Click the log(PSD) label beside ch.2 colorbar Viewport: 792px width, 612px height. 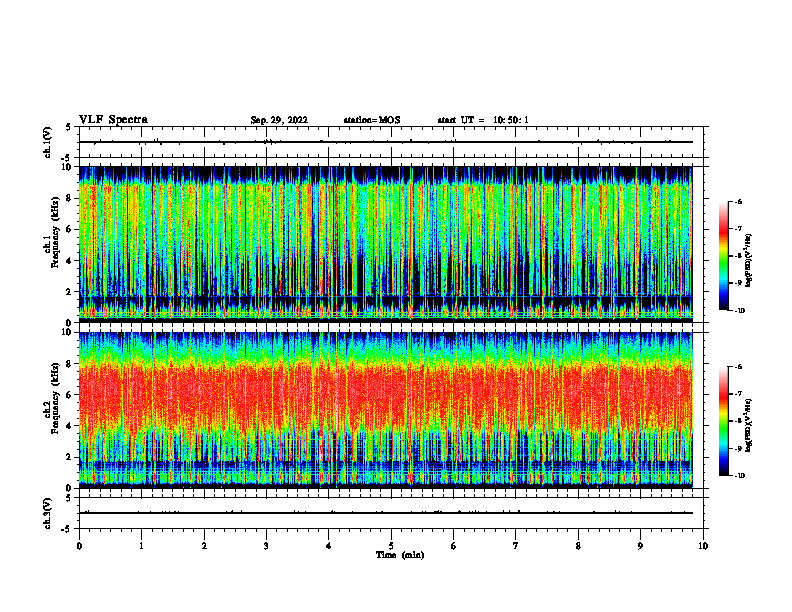pyautogui.click(x=749, y=424)
